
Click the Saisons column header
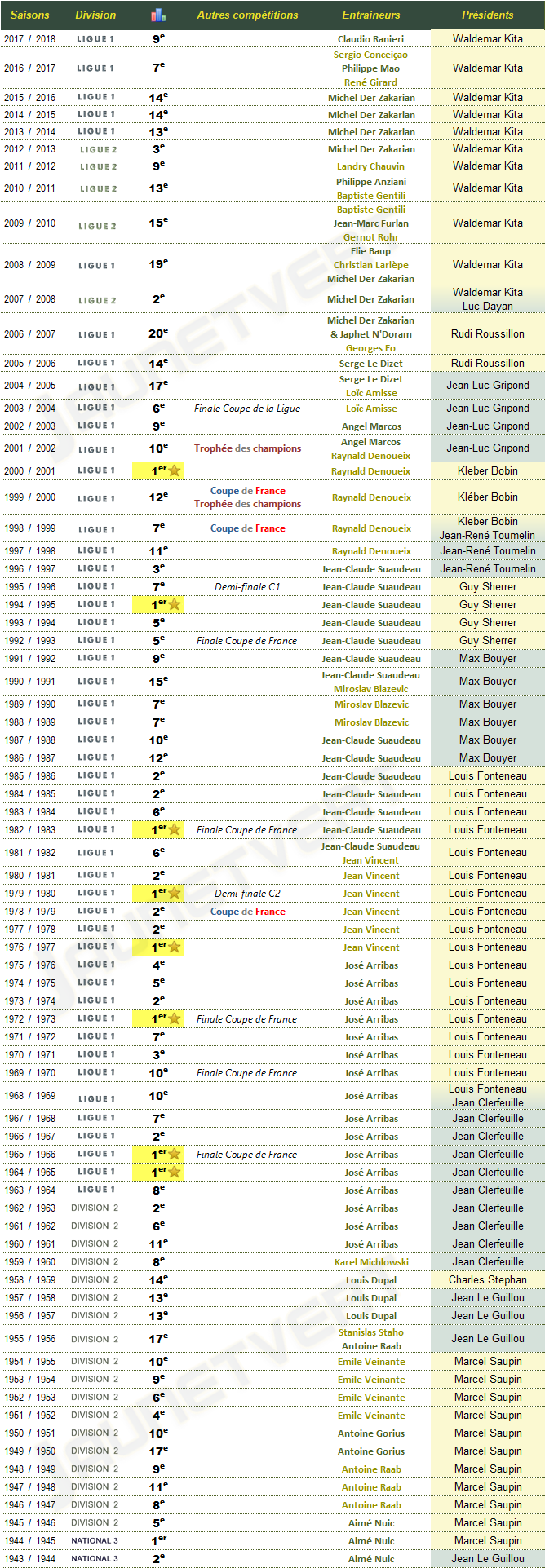click(x=30, y=15)
